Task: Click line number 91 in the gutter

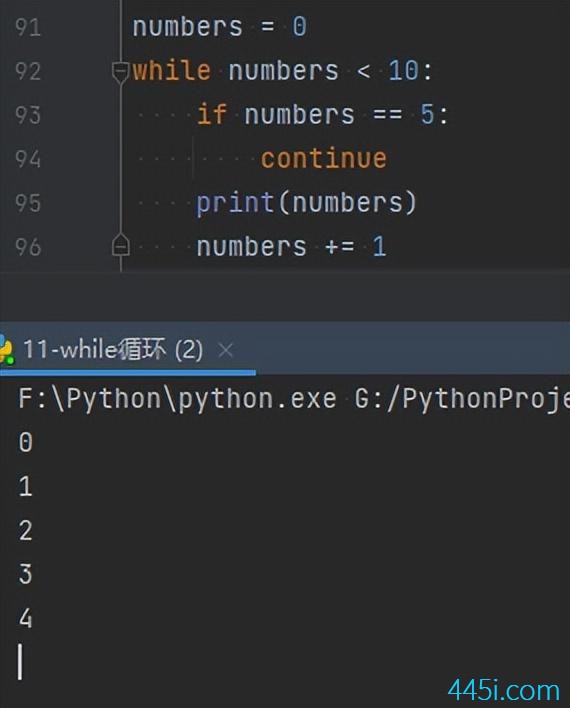Action: [28, 27]
